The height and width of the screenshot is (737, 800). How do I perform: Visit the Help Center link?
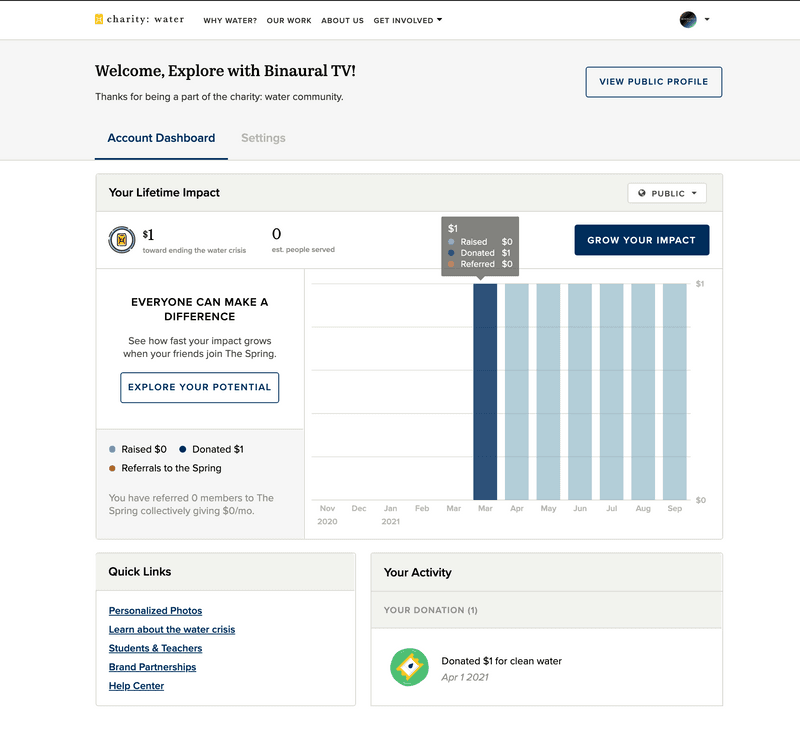tap(136, 686)
